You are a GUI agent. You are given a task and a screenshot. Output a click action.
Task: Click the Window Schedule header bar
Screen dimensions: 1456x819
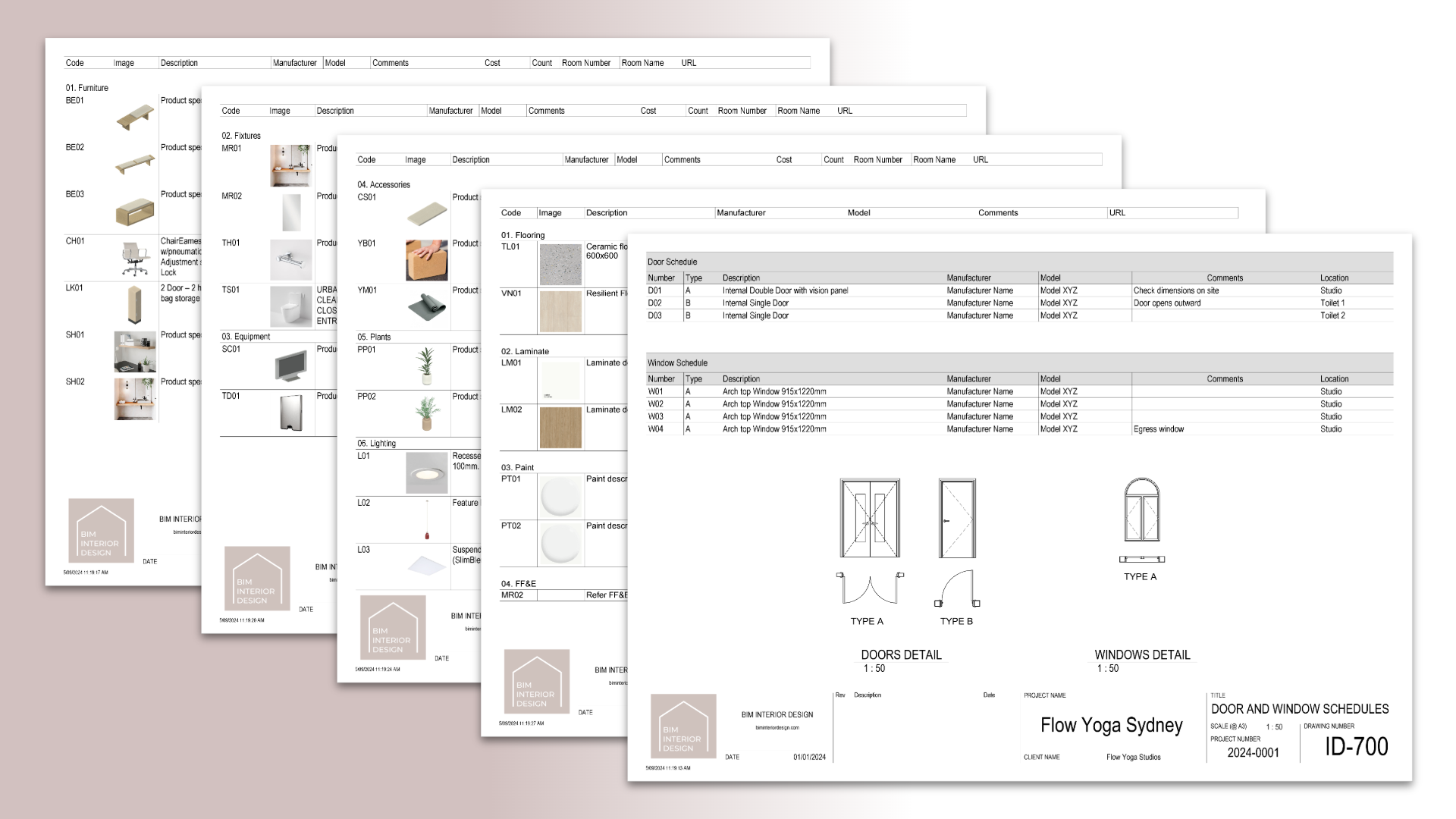click(1018, 362)
